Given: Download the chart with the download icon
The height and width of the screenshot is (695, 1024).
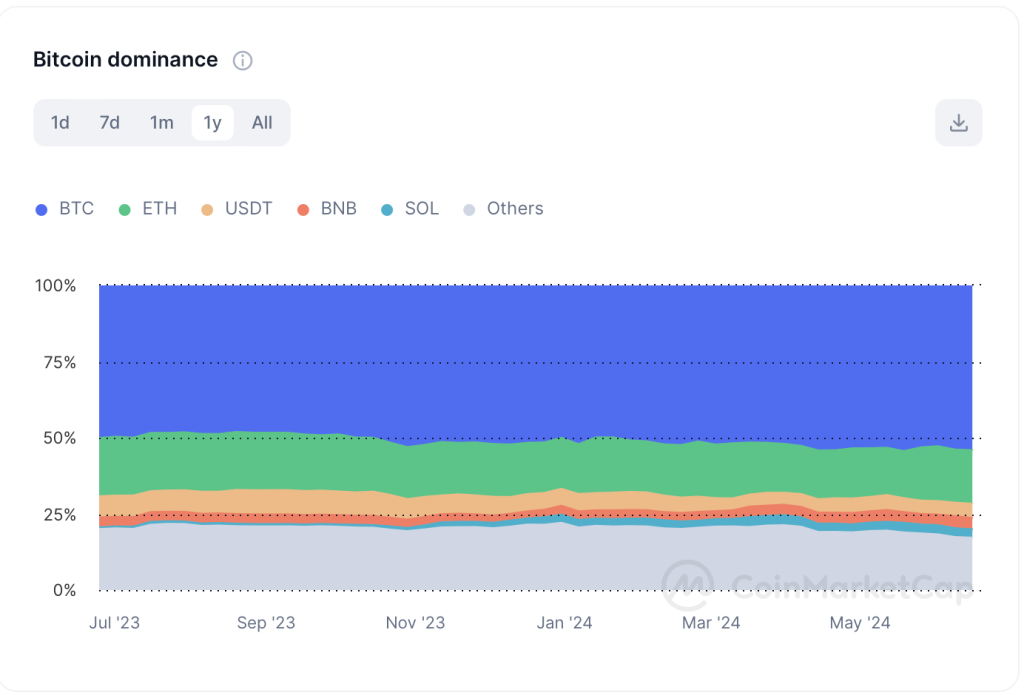Looking at the screenshot, I should point(958,123).
